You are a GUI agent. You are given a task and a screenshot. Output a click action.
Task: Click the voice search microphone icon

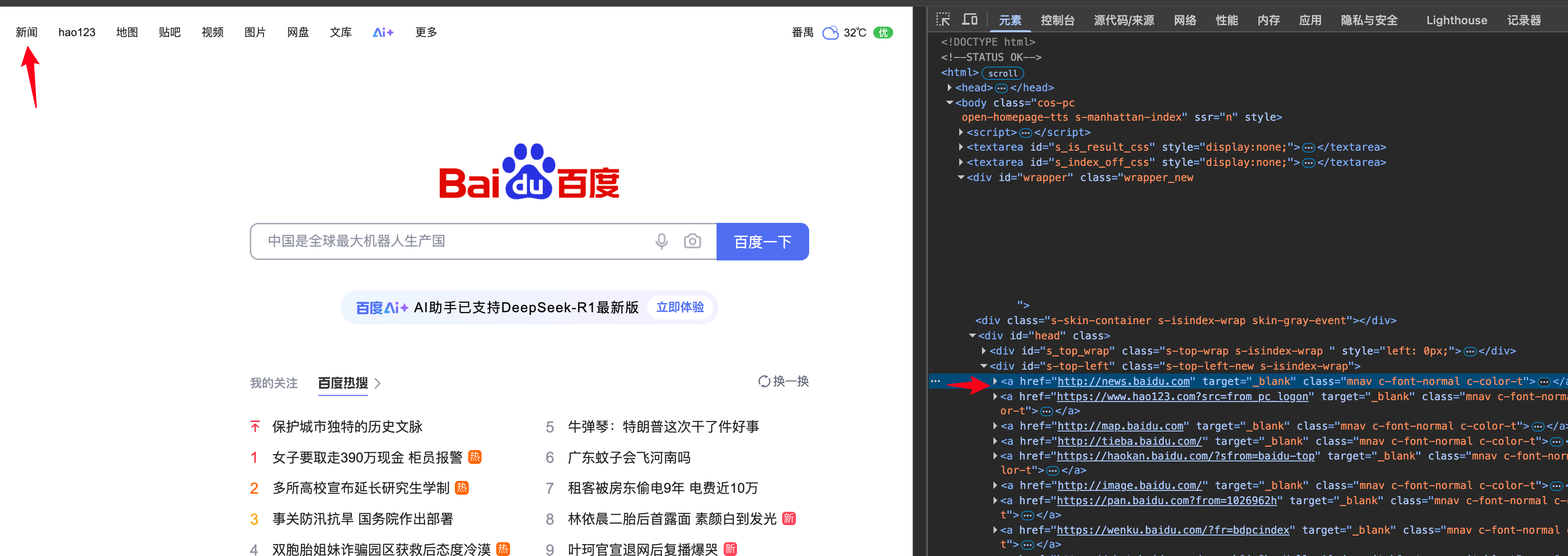[661, 241]
